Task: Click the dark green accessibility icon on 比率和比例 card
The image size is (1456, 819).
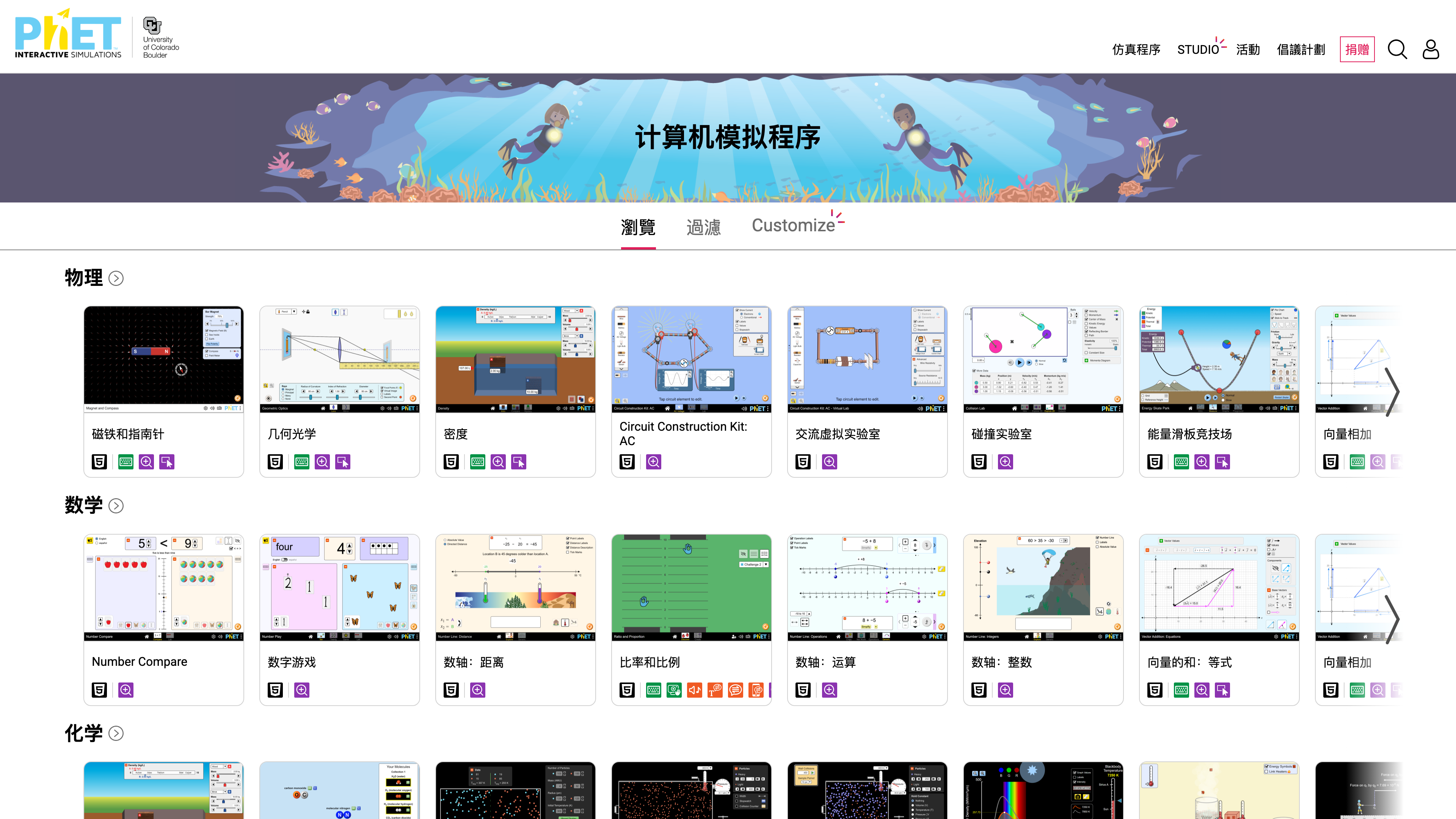Action: [674, 690]
